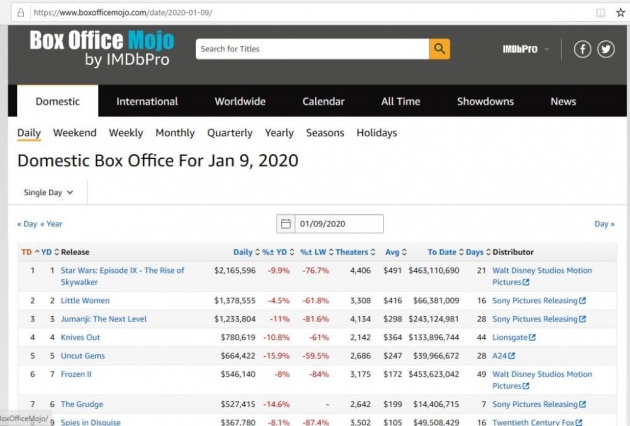
Task: Click the Box Office Mojo logo
Action: point(102,48)
